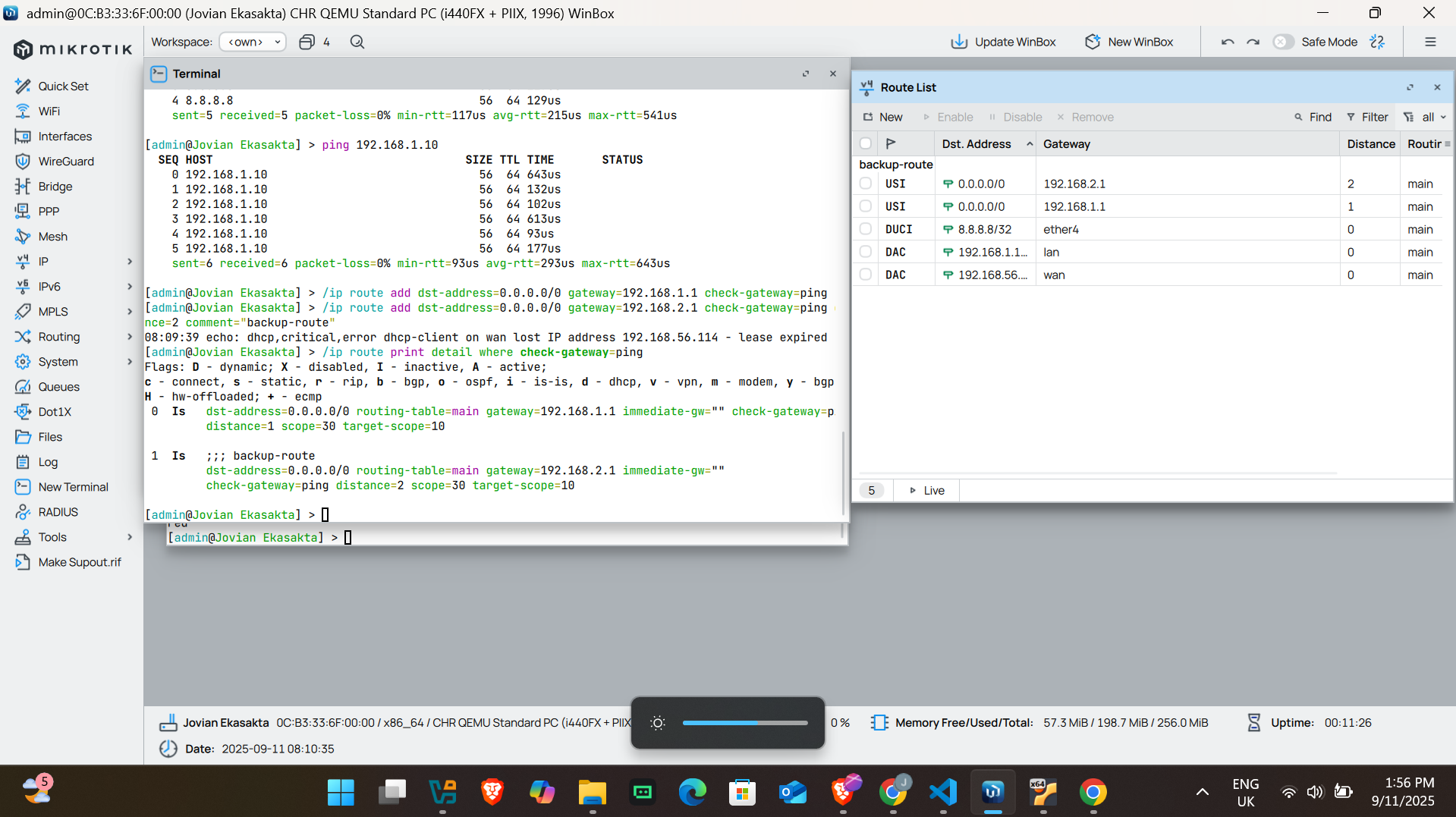The width and height of the screenshot is (1456, 817).
Task: Expand the IPv6 submenu
Action: pyautogui.click(x=130, y=286)
